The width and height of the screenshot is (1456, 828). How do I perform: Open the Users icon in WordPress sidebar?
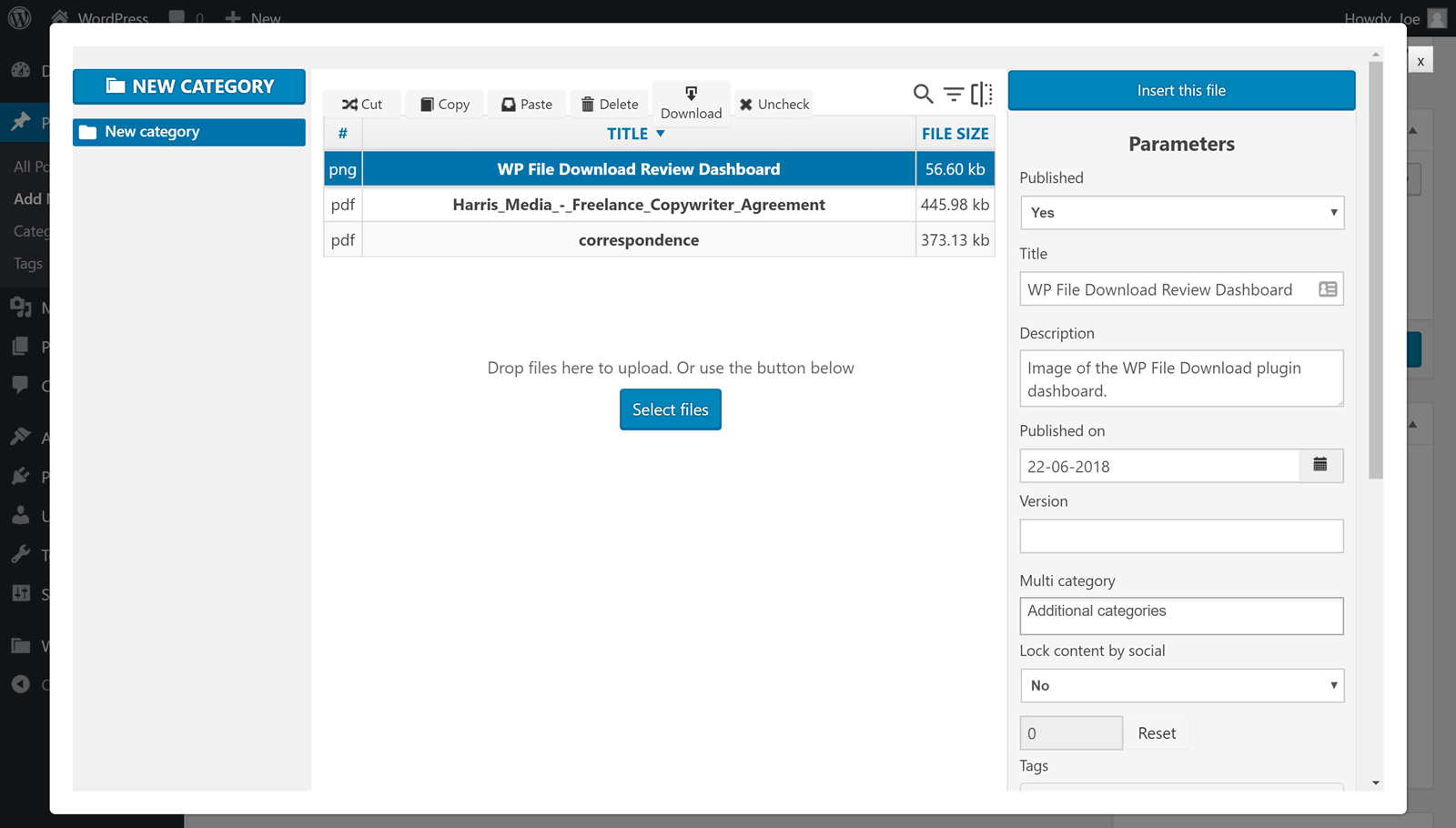21,516
